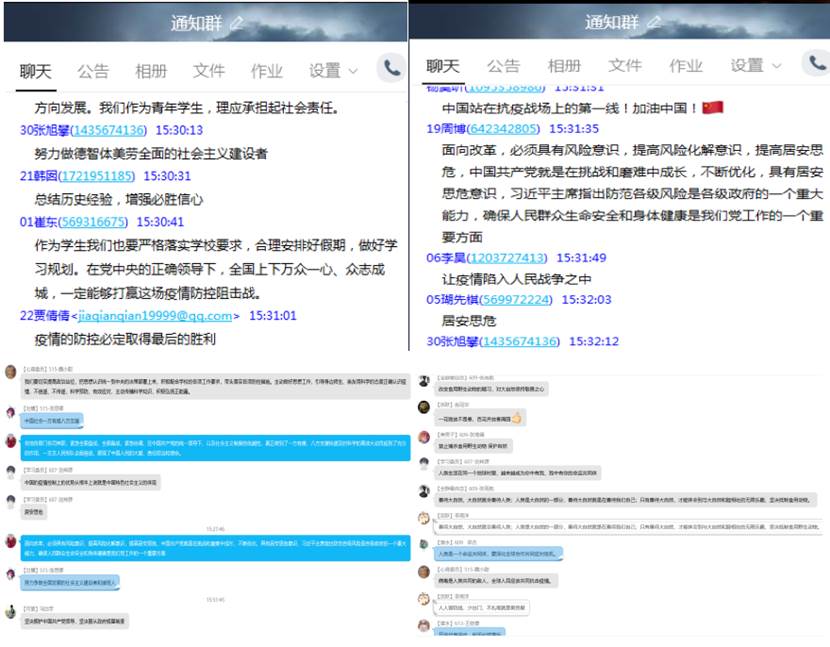Open the 相册 tab
Image resolution: width=830 pixels, height=647 pixels.
(x=151, y=70)
